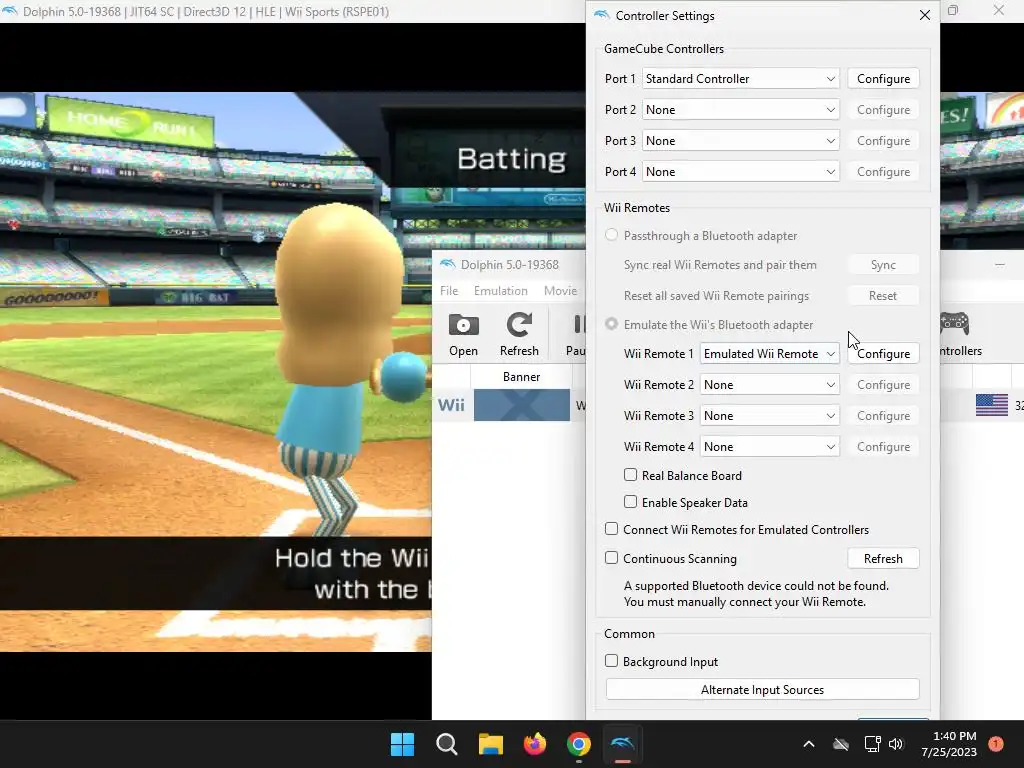The height and width of the screenshot is (768, 1024).
Task: Open the Emulation menu in Dolphin window
Action: point(501,291)
